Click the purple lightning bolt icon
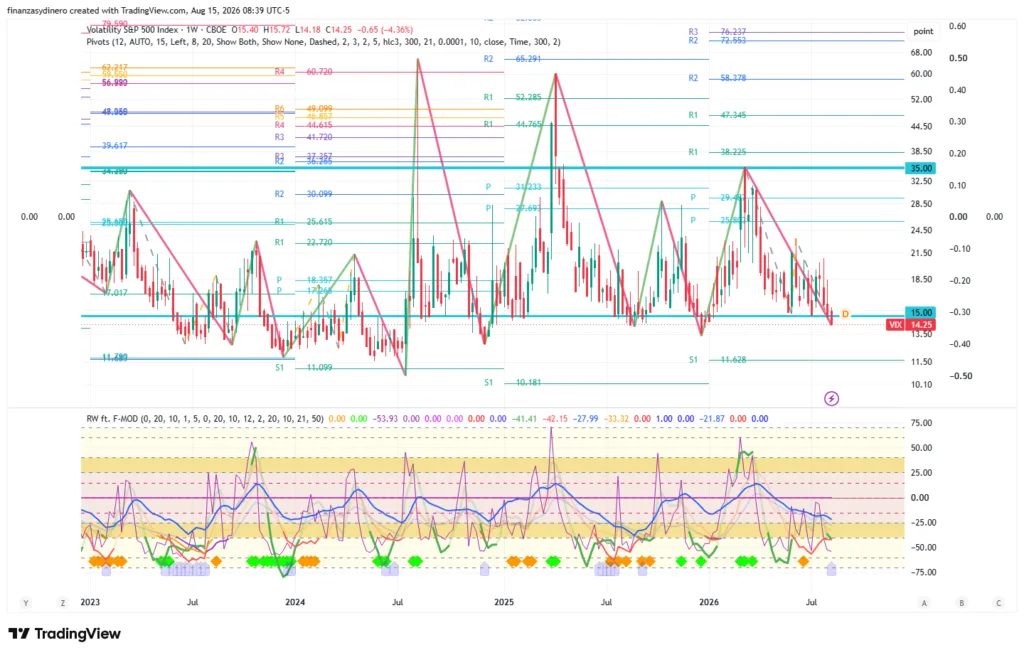Viewport: 1024px width, 655px height. point(831,398)
